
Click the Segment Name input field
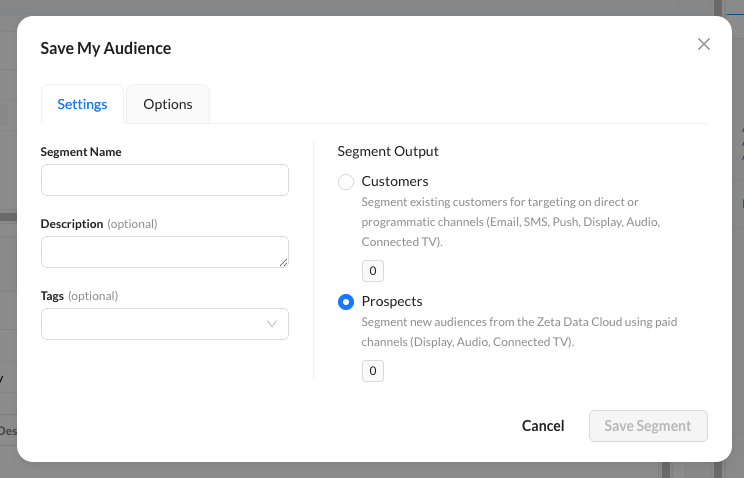coord(165,180)
